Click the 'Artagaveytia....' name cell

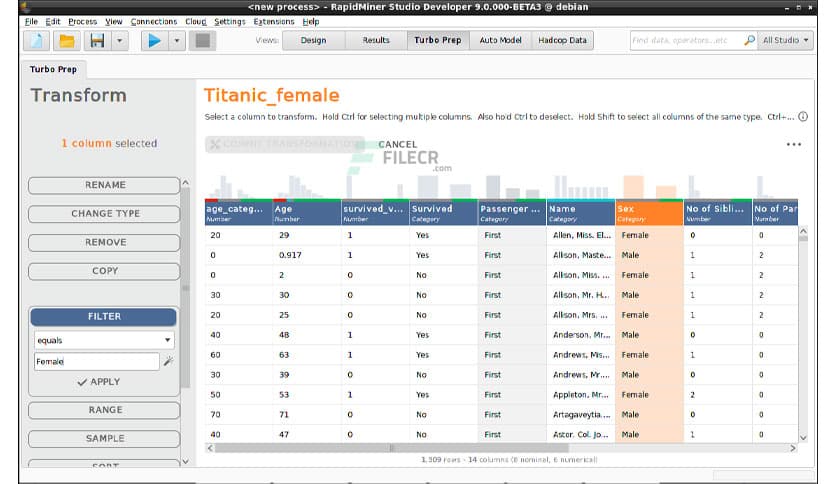tap(581, 415)
